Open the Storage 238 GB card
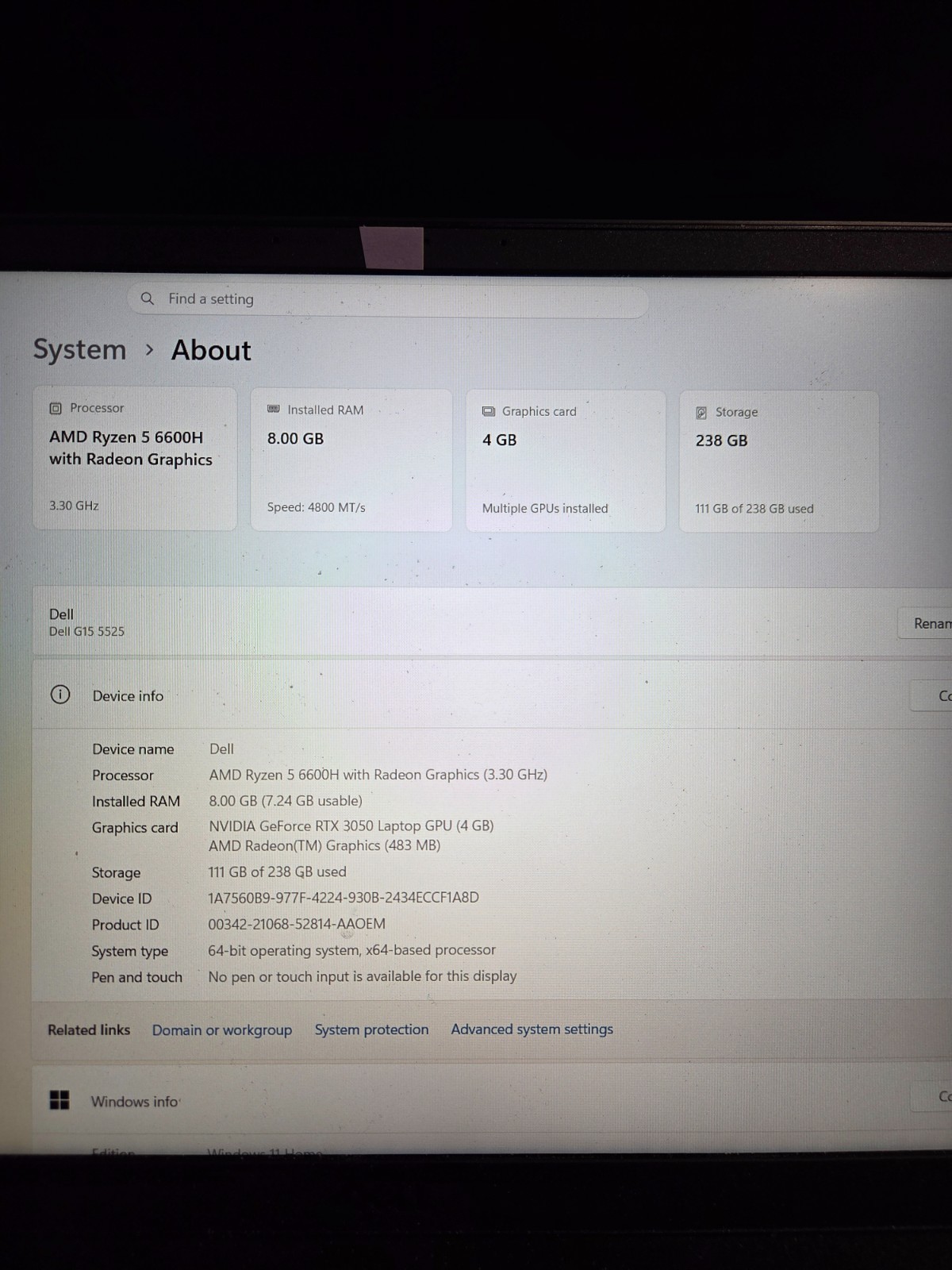 [779, 462]
